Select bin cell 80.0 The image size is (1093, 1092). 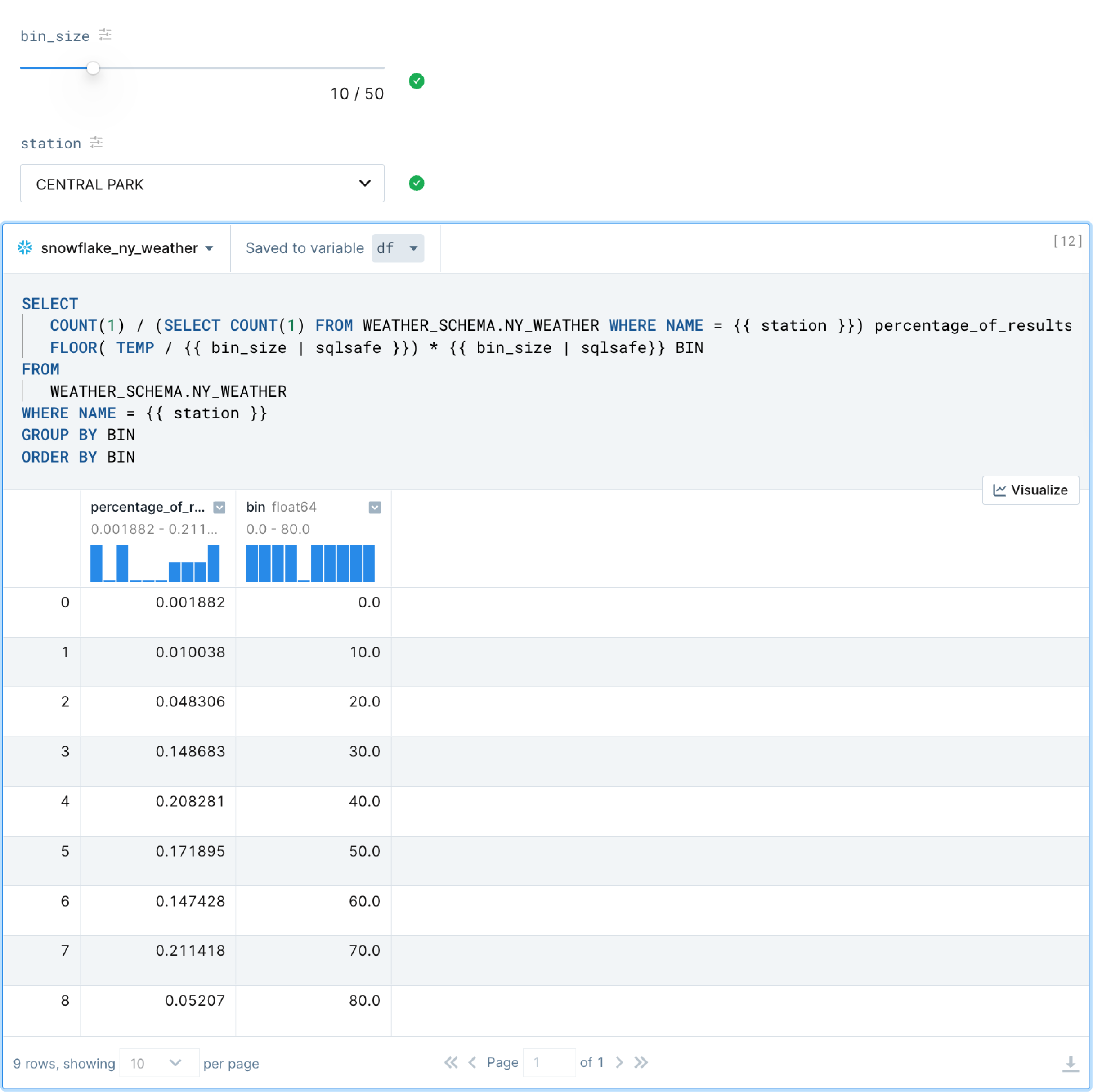[364, 999]
